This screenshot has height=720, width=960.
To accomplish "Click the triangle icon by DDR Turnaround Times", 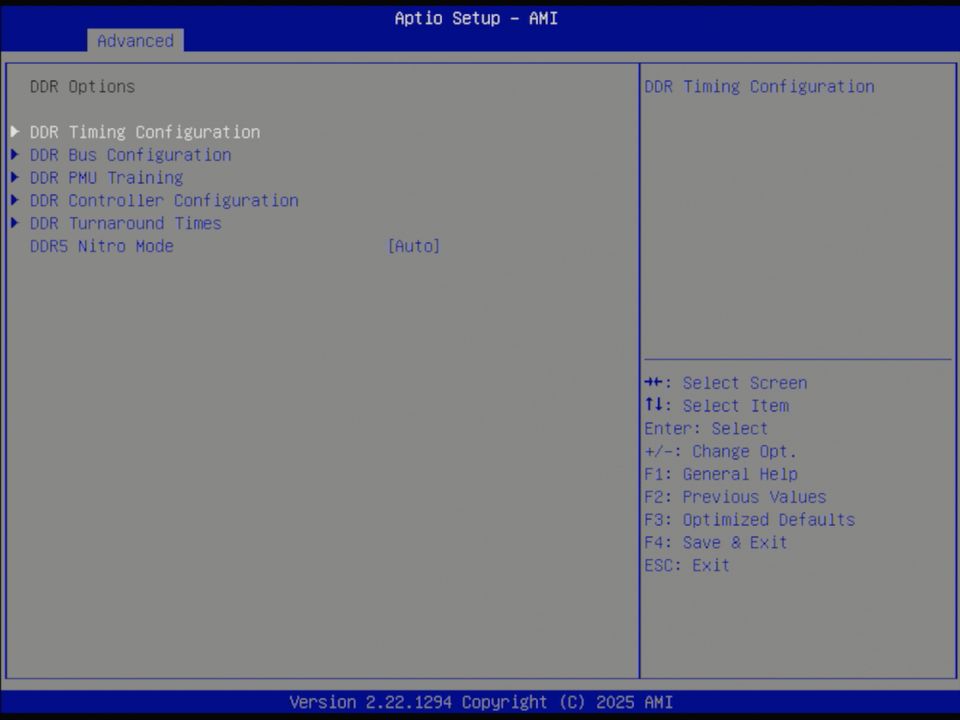I will [14, 223].
